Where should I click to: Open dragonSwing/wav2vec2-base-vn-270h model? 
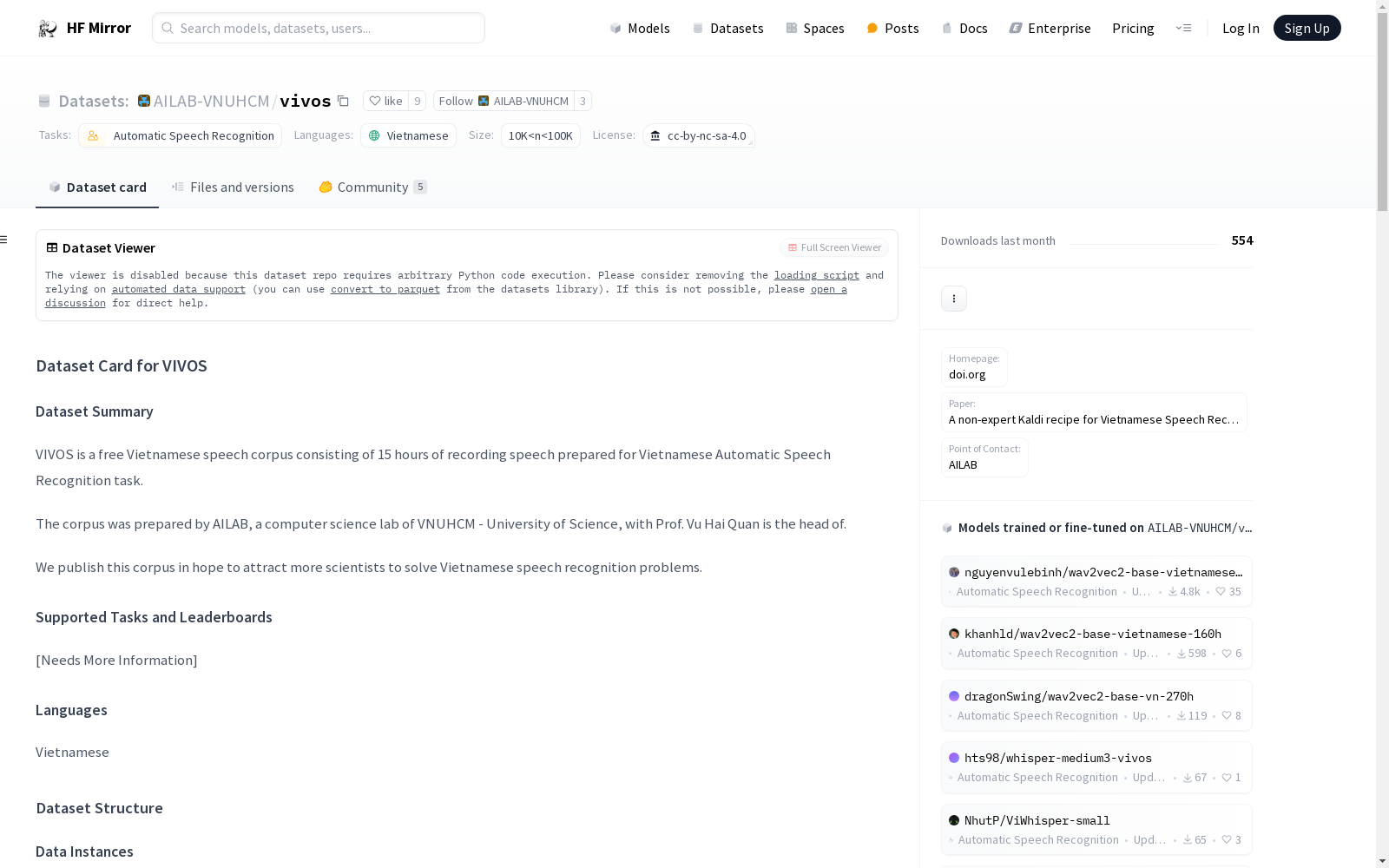1096,706
